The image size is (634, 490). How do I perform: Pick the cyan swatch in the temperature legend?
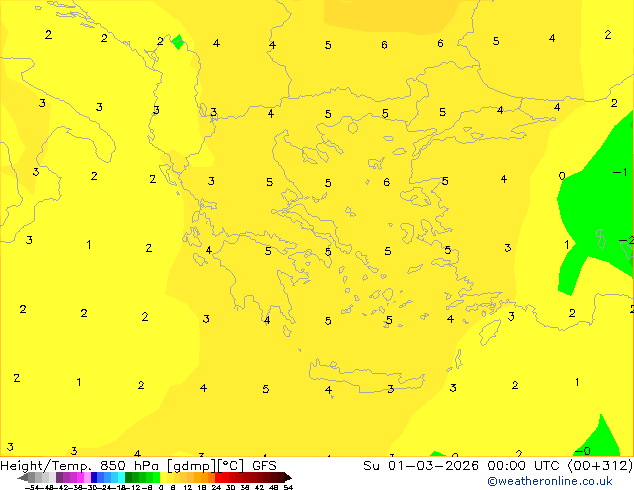(x=121, y=477)
